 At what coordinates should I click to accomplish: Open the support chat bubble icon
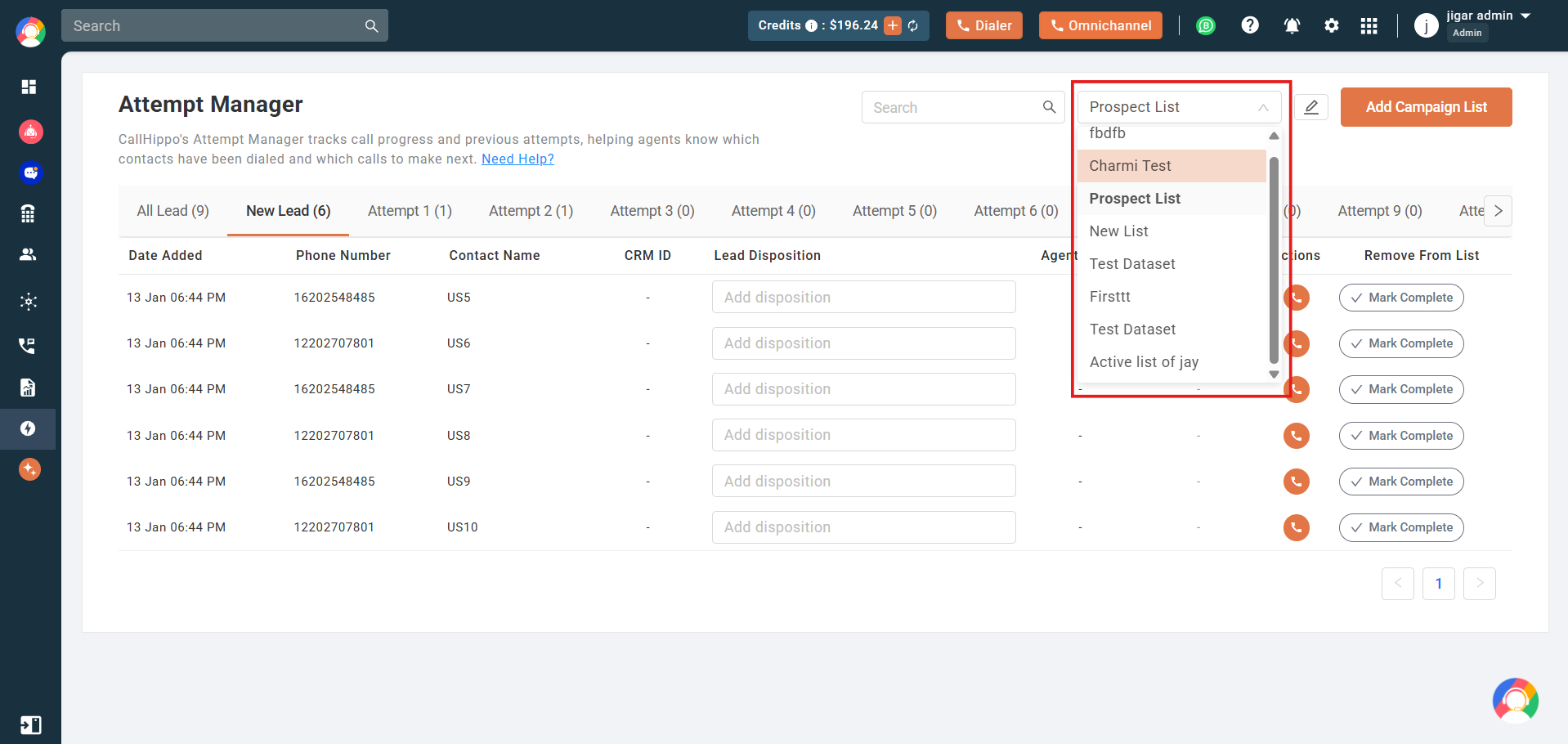(1515, 701)
